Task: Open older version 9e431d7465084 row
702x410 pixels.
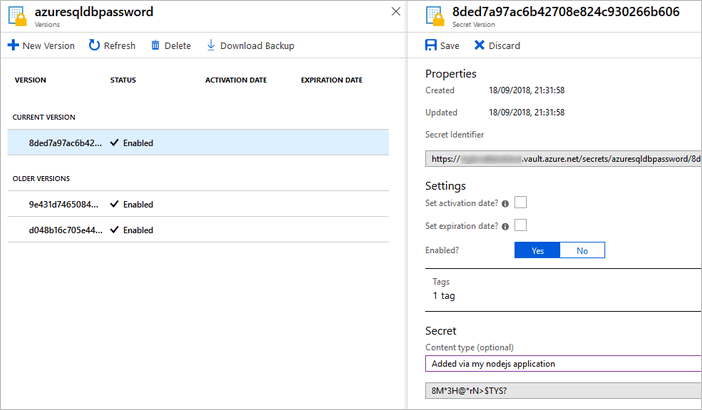Action: tap(198, 204)
